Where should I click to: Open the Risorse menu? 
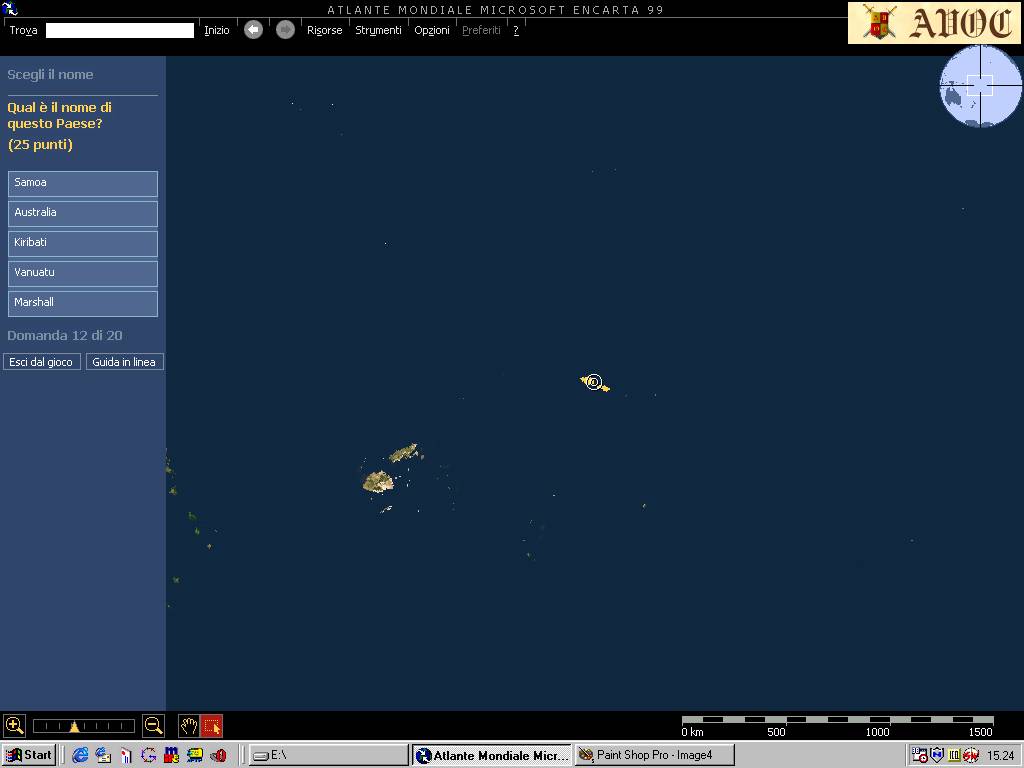point(325,30)
